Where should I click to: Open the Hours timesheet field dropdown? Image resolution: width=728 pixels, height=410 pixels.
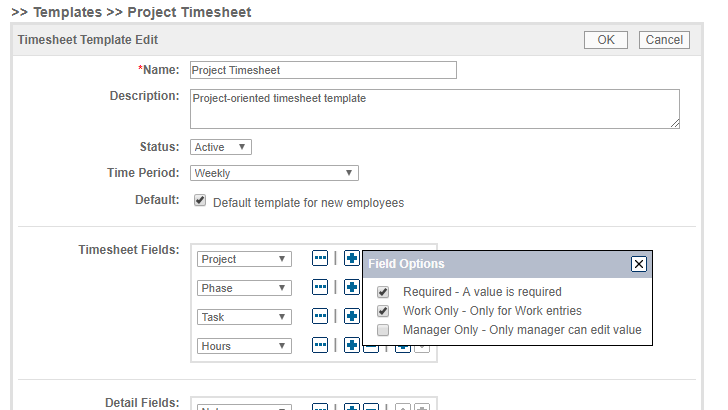244,346
